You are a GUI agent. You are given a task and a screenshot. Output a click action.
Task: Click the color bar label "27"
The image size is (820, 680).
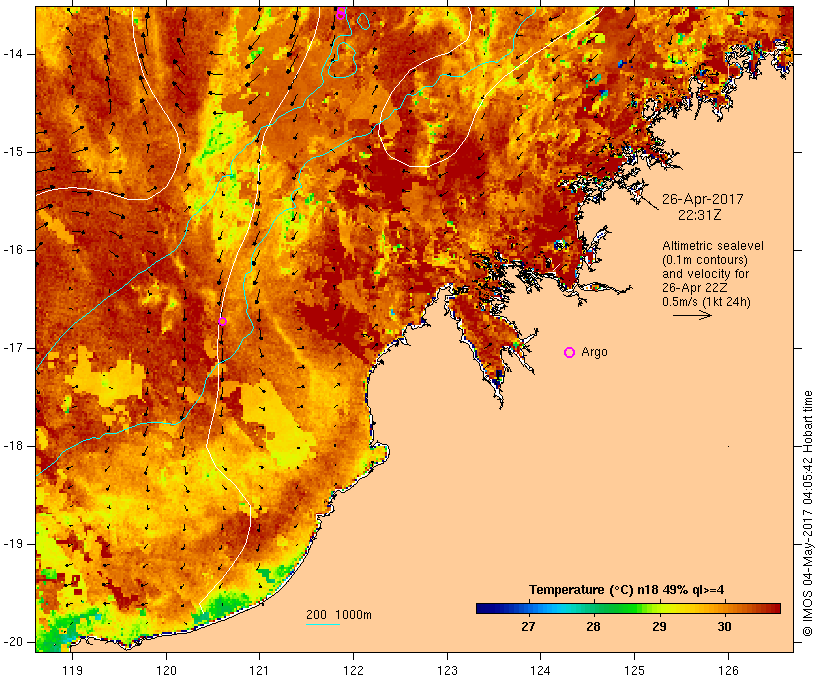click(x=528, y=627)
